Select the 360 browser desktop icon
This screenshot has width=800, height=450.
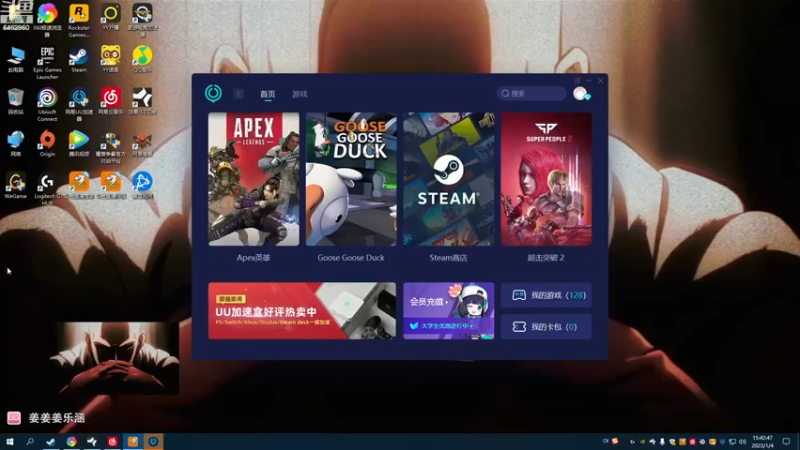(x=47, y=20)
